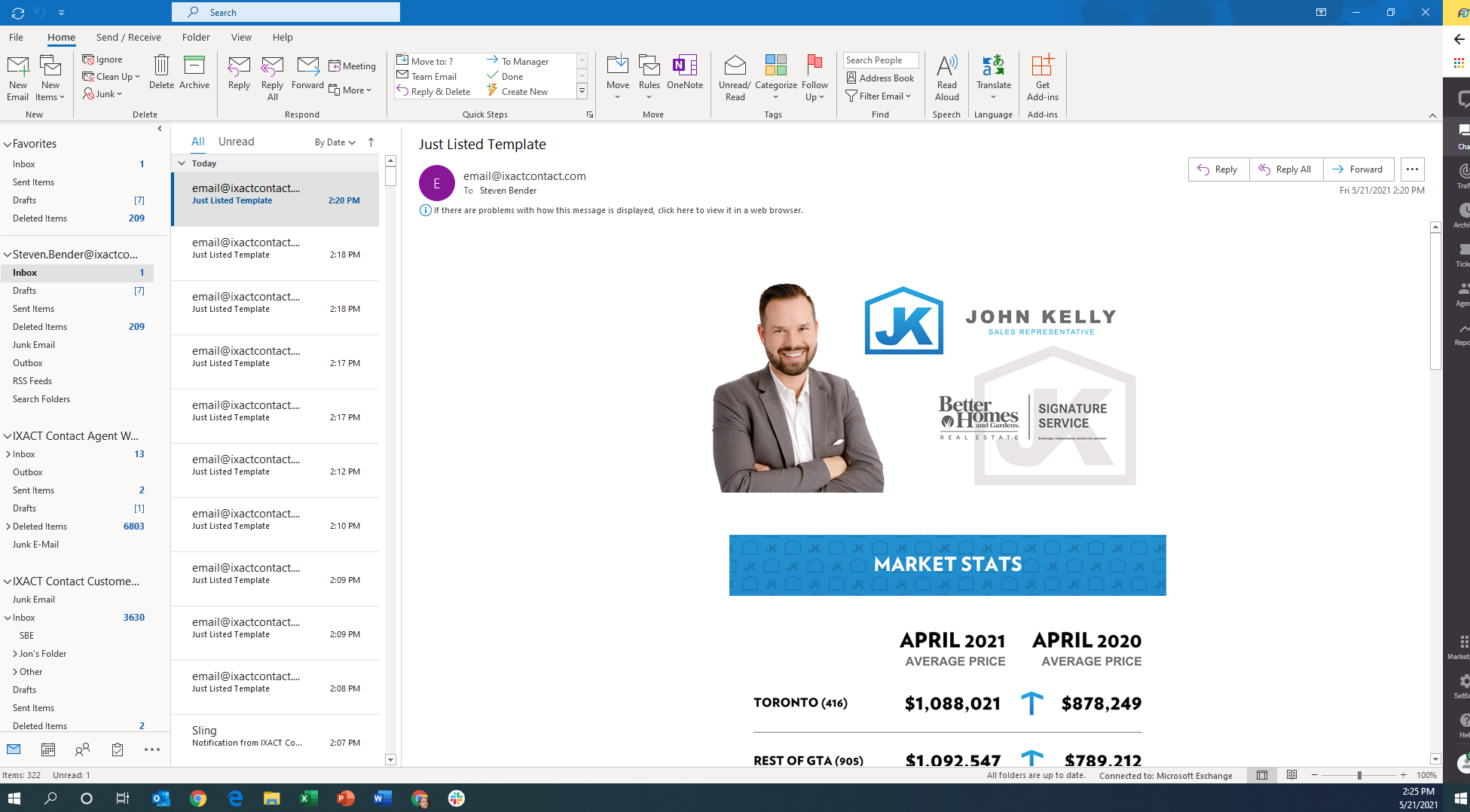Collapse the Favorites folder group
The width and height of the screenshot is (1470, 812).
(8, 144)
